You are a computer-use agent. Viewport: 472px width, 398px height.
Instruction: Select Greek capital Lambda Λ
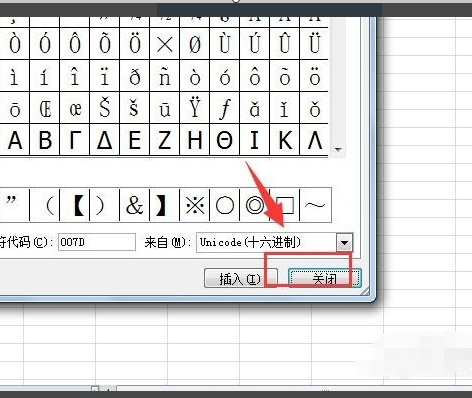314,140
